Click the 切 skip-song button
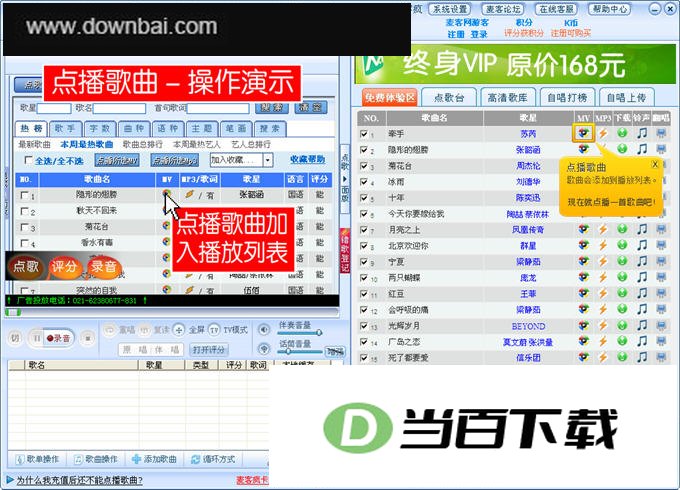Screen dimensions: 680x490 tap(15, 338)
